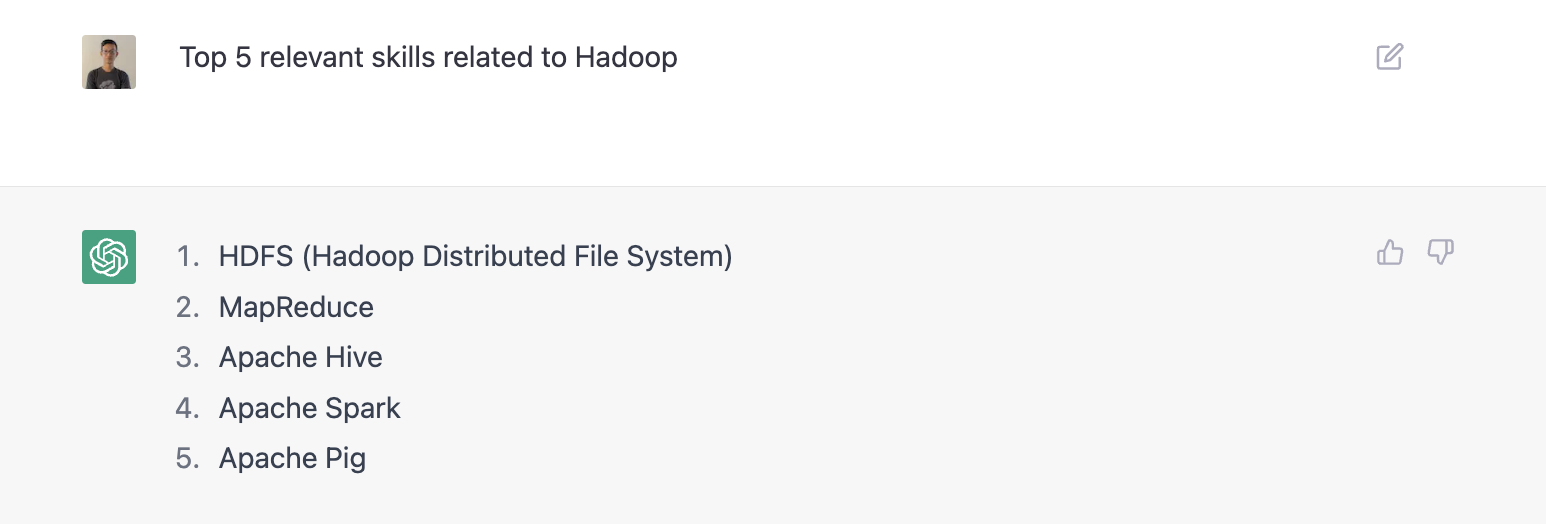Viewport: 1546px width, 524px height.
Task: Click the green ChatGPT logo avatar
Action: click(x=109, y=257)
